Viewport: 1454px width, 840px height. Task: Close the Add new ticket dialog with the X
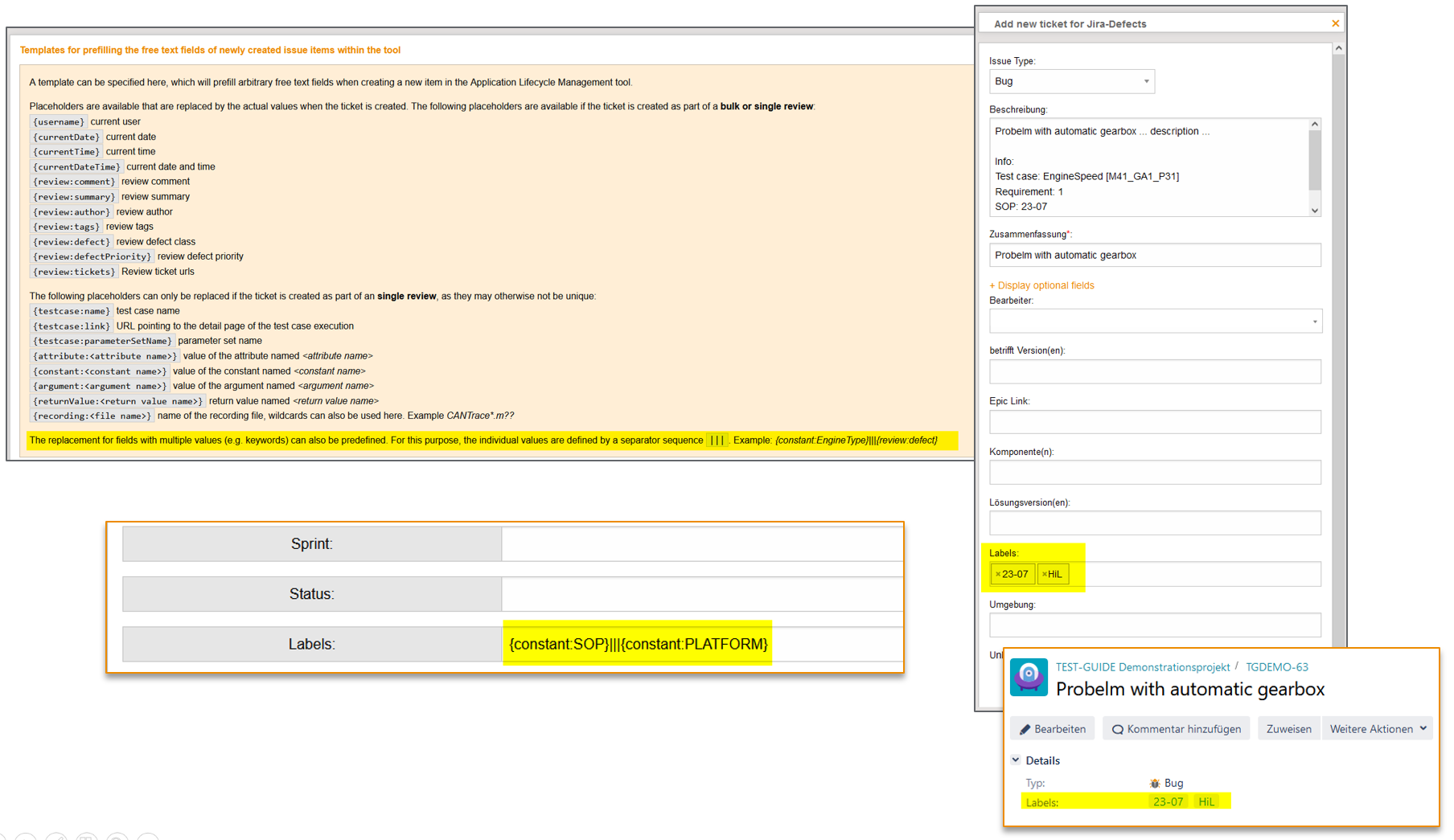(x=1335, y=23)
